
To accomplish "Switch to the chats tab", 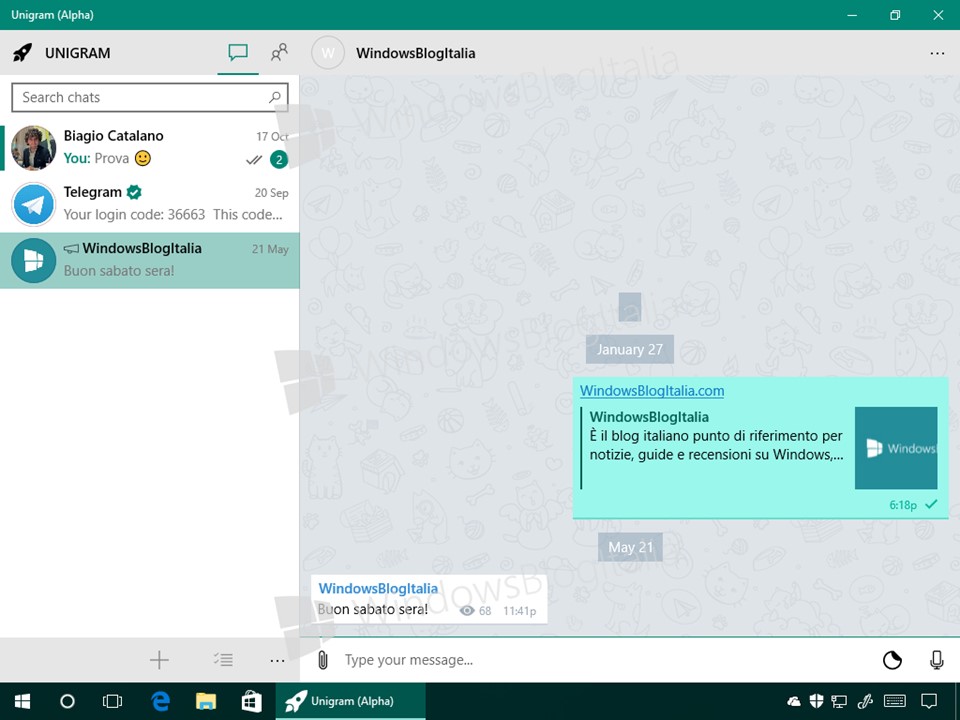I will (238, 53).
